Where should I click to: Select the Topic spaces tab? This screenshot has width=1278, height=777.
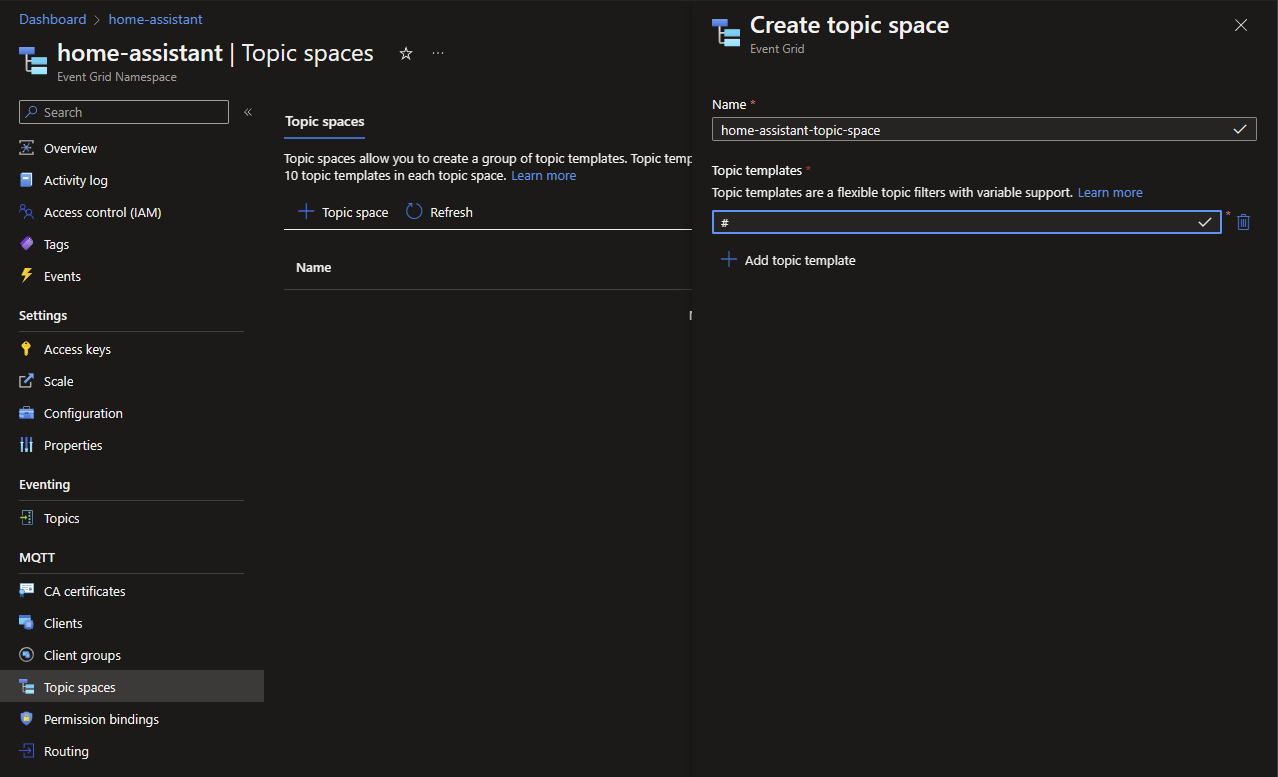325,121
